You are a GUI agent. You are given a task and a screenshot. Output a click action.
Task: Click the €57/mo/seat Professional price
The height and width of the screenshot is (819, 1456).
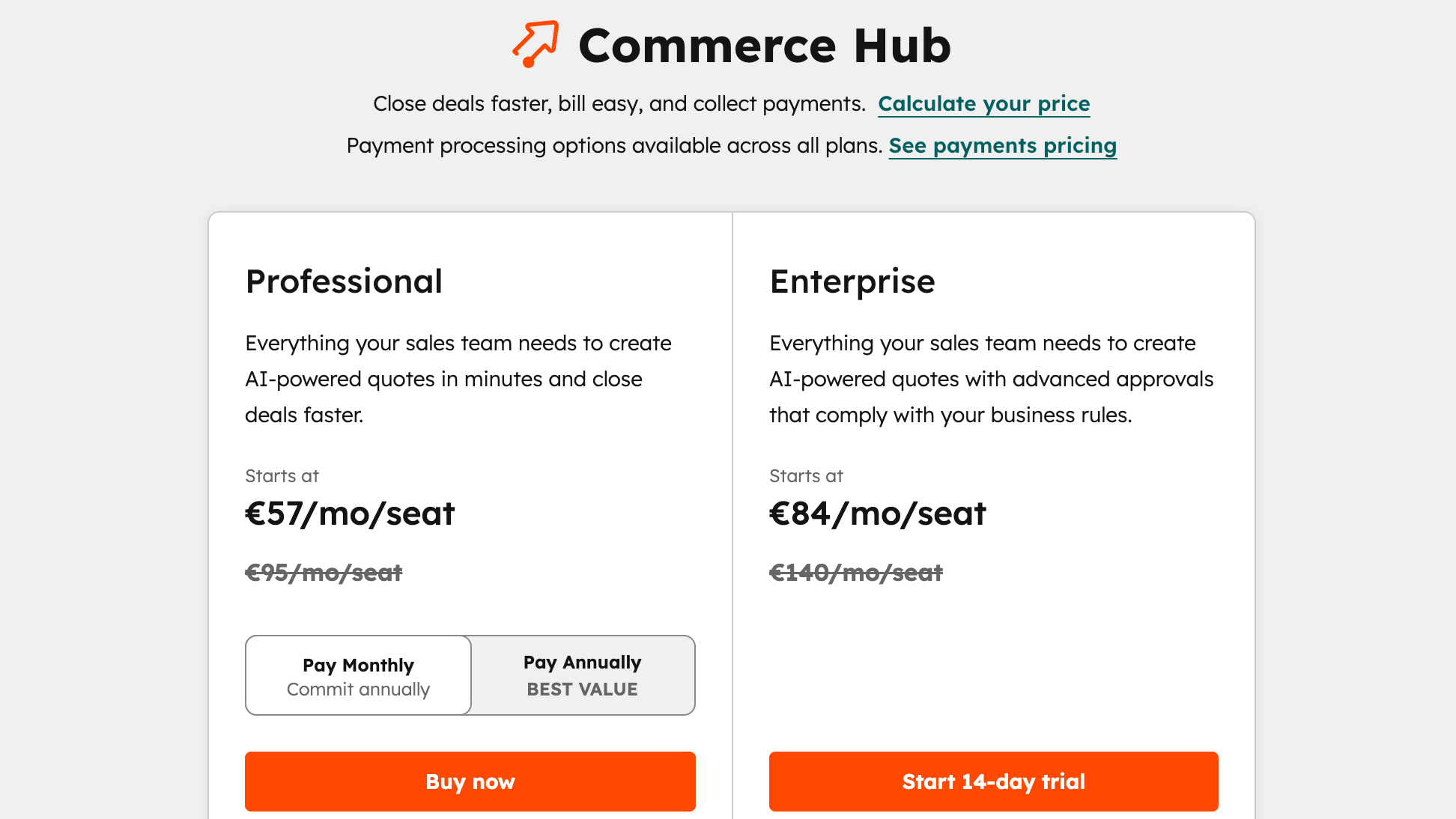pos(349,513)
